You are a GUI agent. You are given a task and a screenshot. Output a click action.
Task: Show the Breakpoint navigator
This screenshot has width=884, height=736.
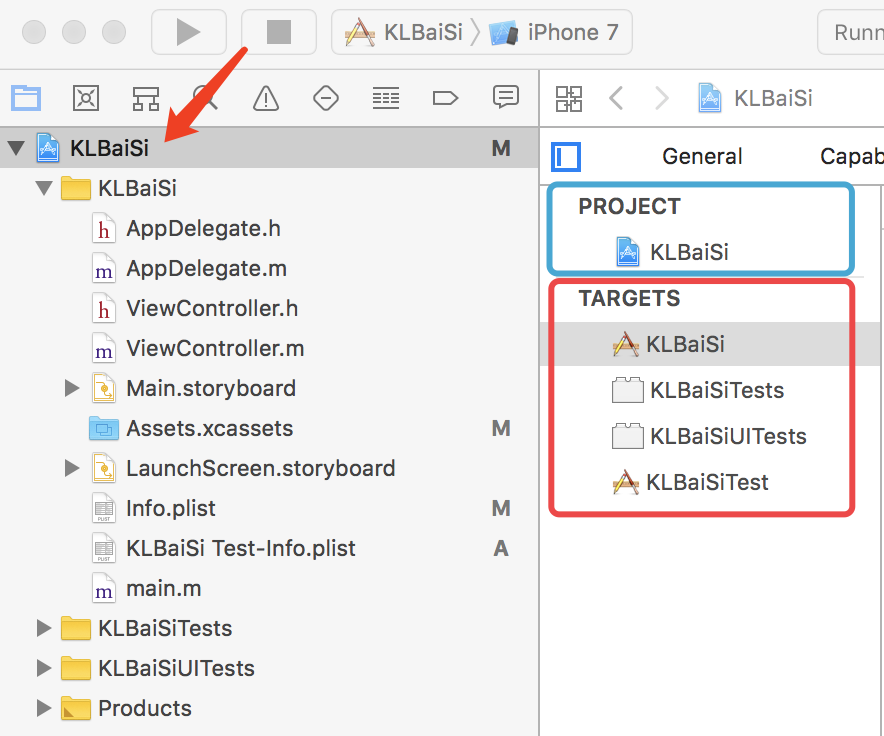pos(445,97)
